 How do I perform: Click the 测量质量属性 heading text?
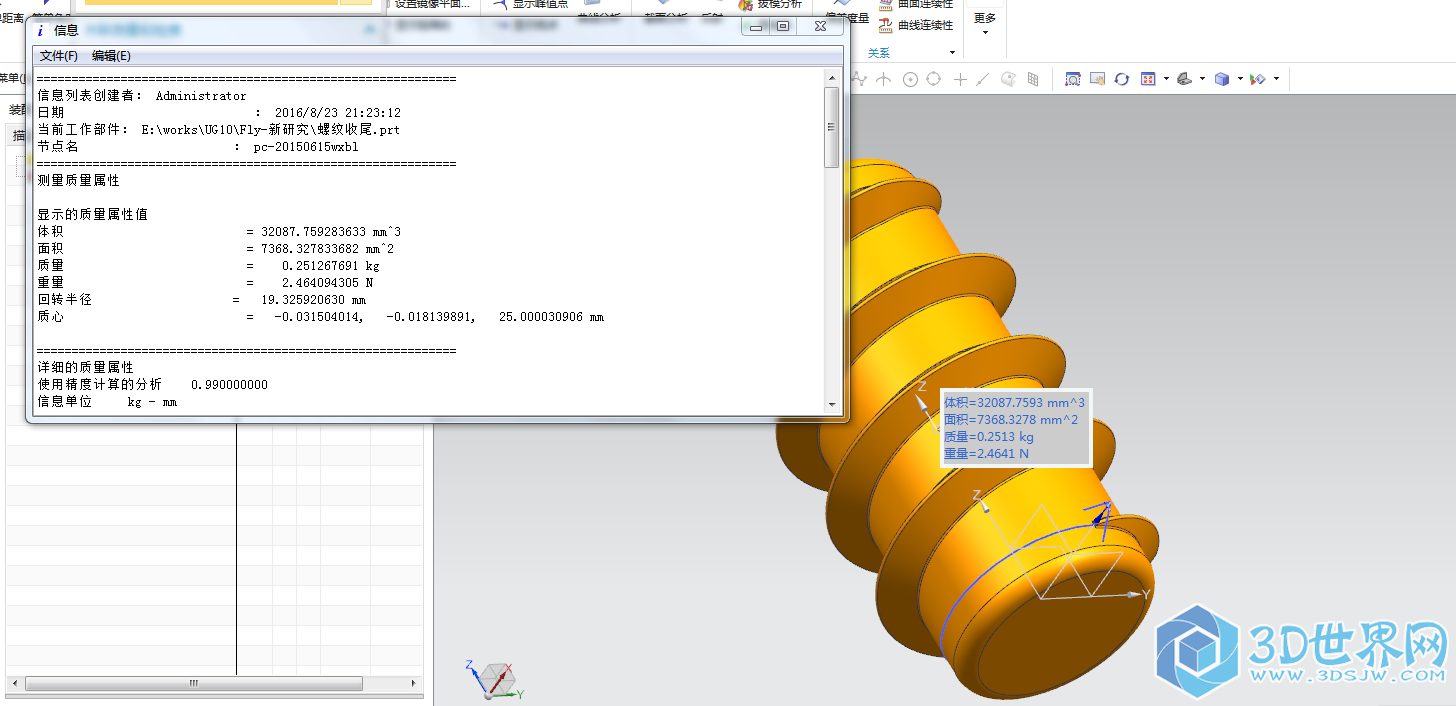click(x=78, y=181)
